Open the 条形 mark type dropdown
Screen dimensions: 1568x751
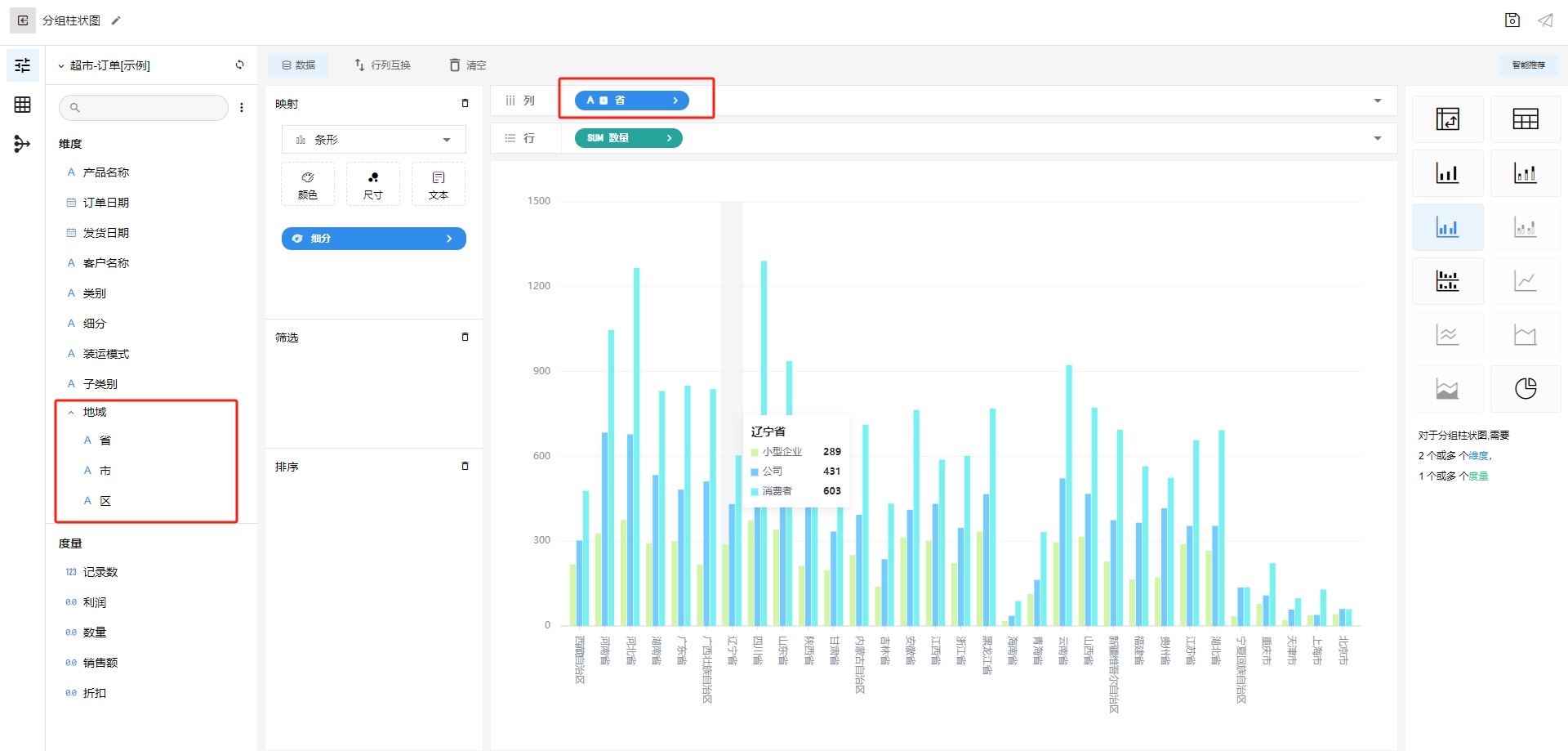click(x=373, y=140)
